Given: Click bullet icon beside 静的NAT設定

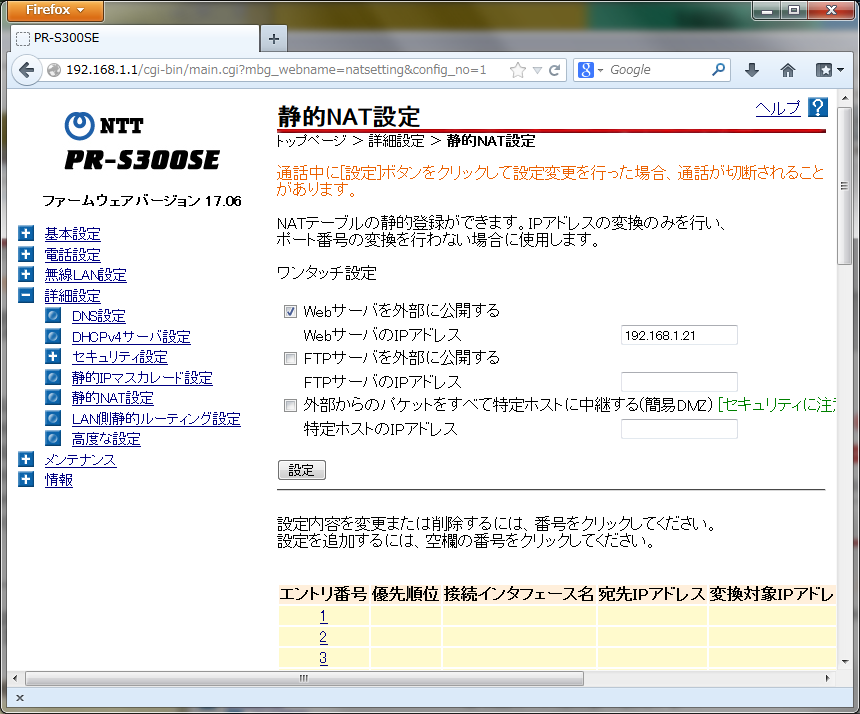Looking at the screenshot, I should coord(53,398).
